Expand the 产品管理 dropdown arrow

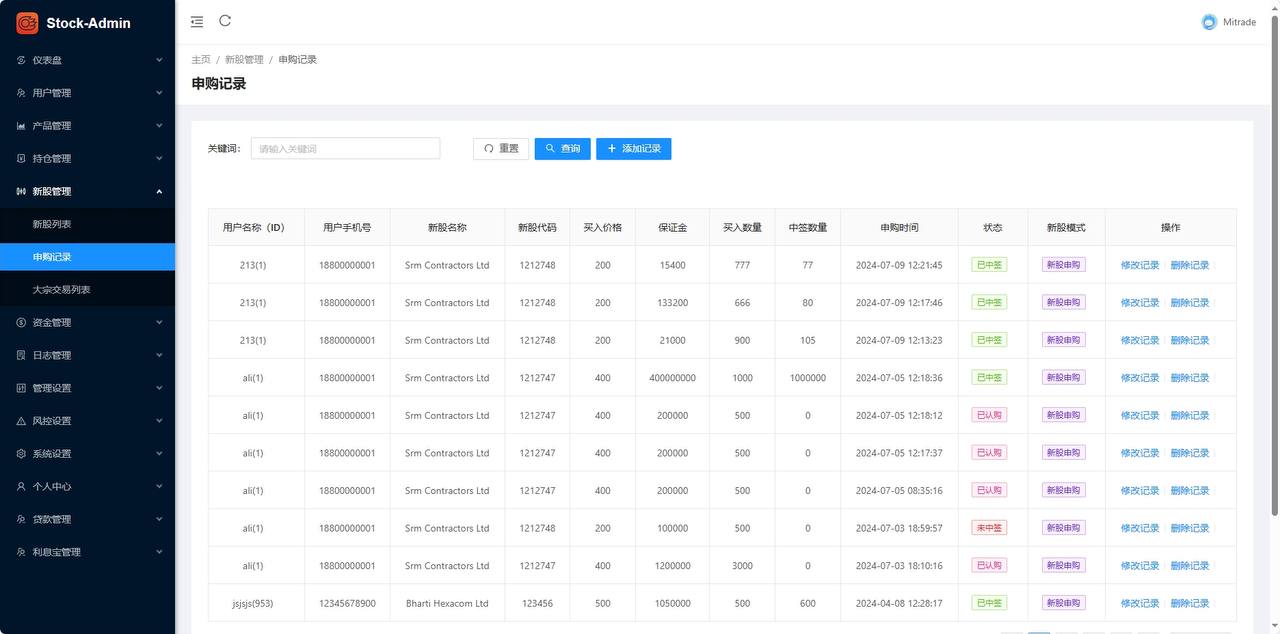click(x=158, y=125)
